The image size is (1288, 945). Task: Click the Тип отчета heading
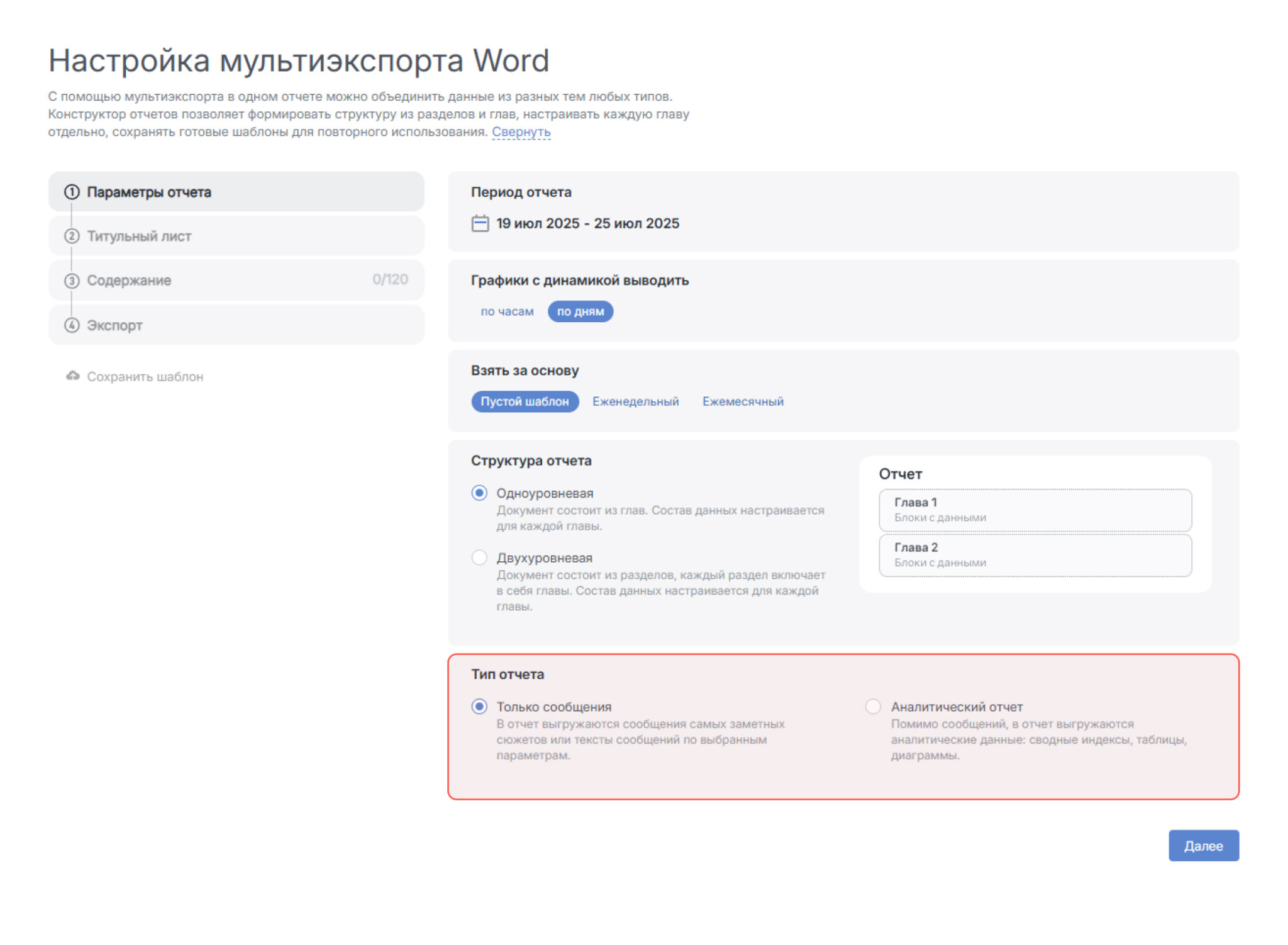(x=508, y=674)
